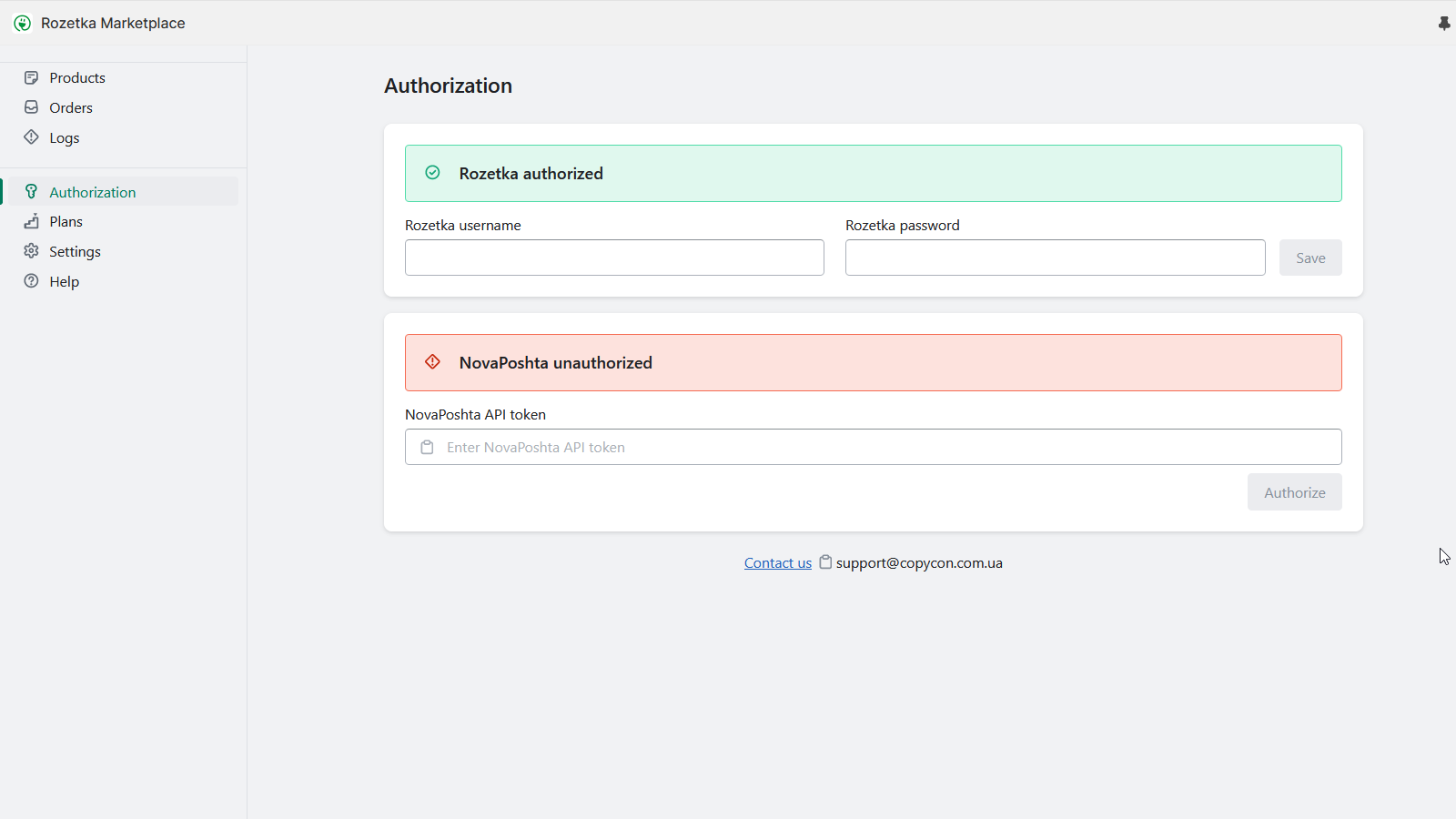Click the NovaPoshta API token label
The width and height of the screenshot is (1456, 819).
(x=475, y=414)
